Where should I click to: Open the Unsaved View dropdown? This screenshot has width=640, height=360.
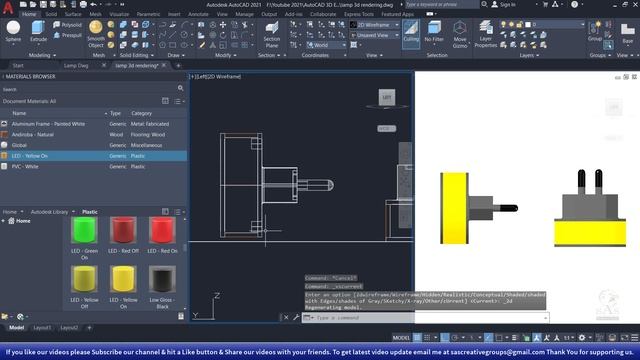[x=374, y=35]
